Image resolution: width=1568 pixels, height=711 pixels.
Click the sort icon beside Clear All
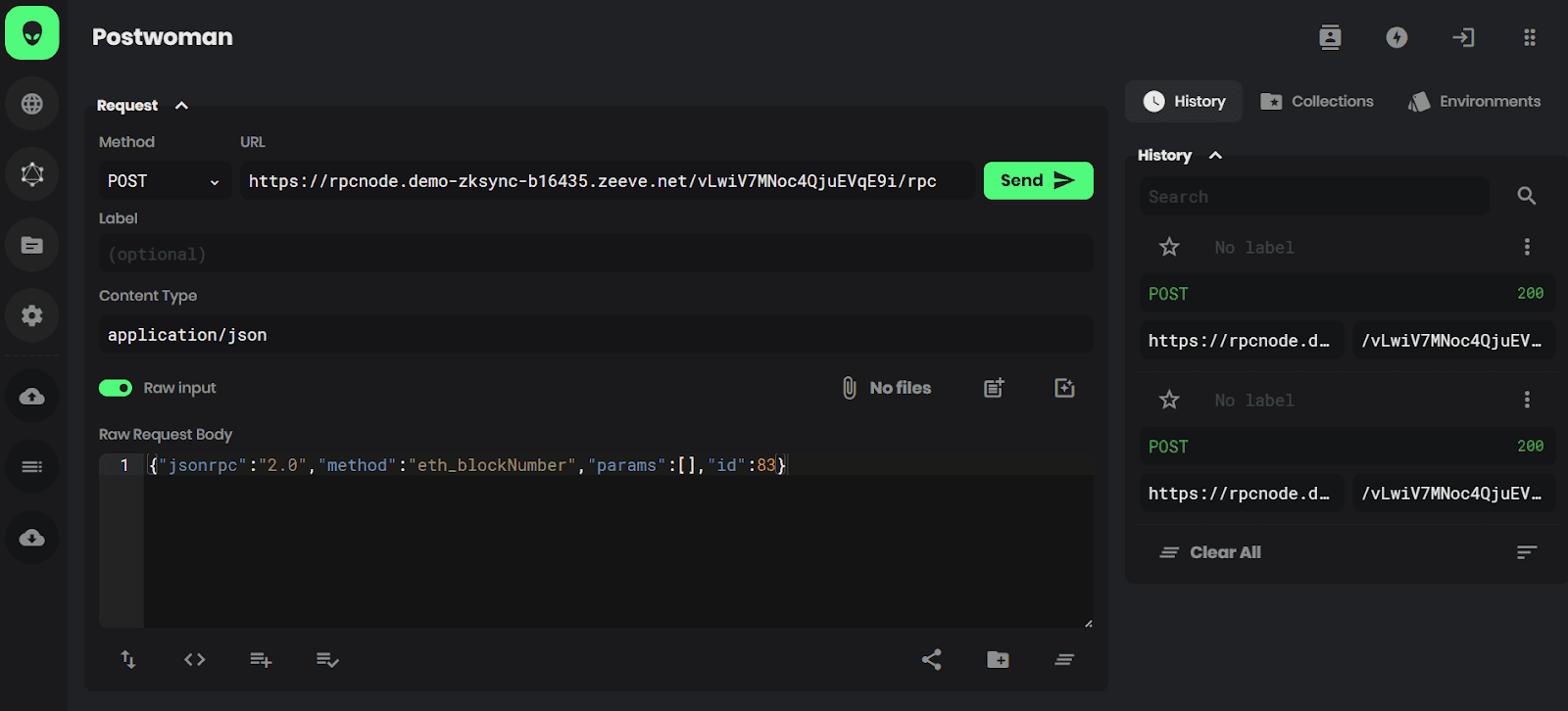point(1527,552)
